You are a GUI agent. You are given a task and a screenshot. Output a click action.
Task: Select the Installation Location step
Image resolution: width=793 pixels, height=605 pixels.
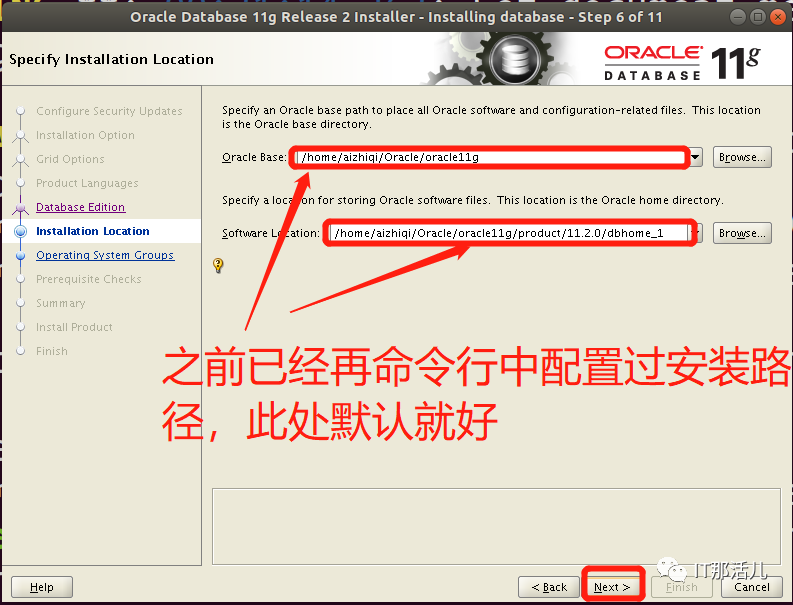[x=93, y=231]
